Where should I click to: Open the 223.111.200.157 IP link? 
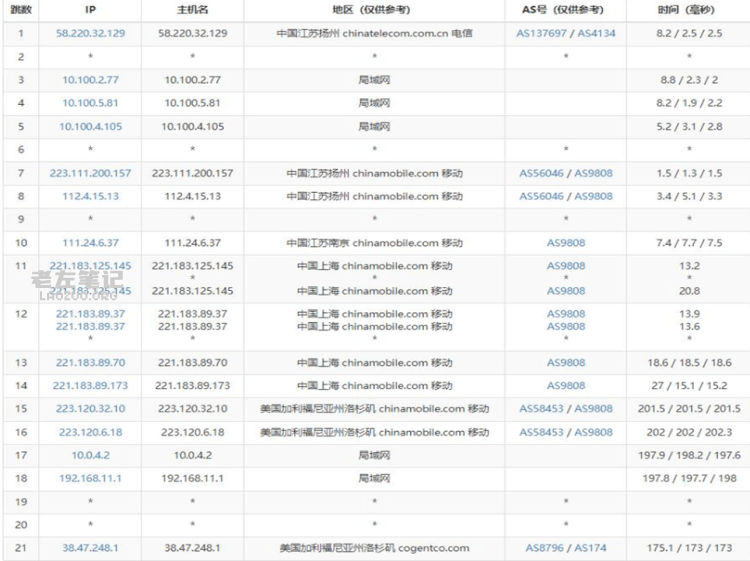(x=91, y=173)
